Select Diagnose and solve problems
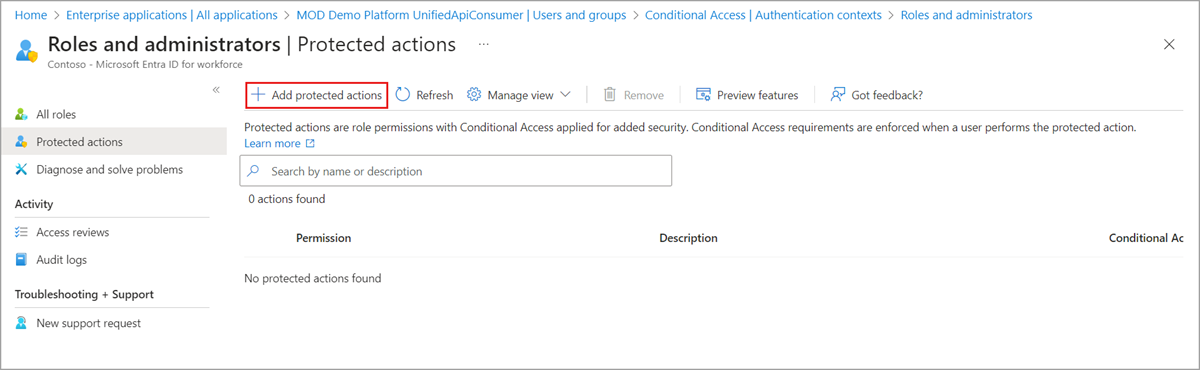This screenshot has width=1200, height=370. (110, 169)
